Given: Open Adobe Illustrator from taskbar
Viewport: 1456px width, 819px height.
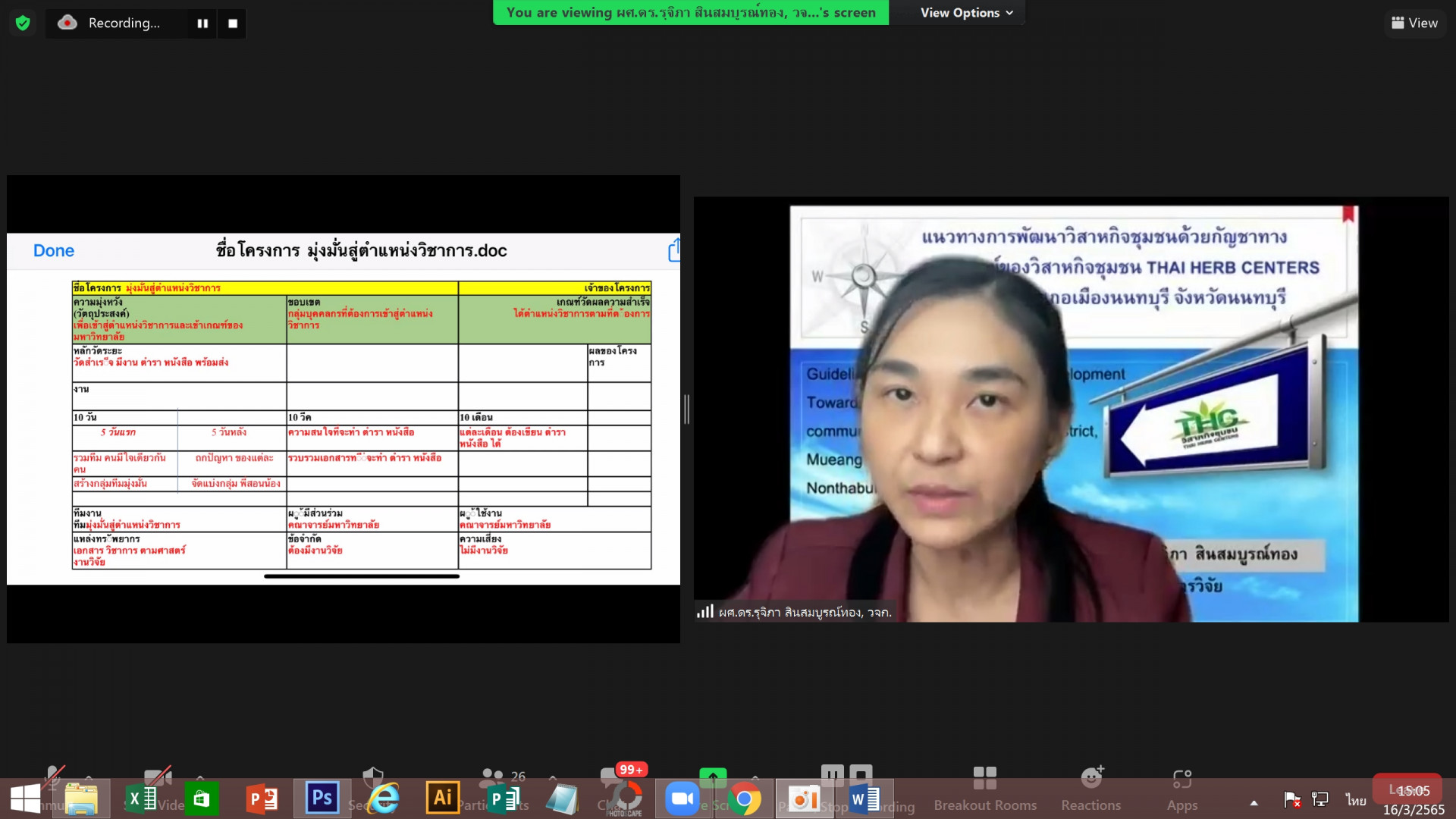Looking at the screenshot, I should [x=443, y=799].
